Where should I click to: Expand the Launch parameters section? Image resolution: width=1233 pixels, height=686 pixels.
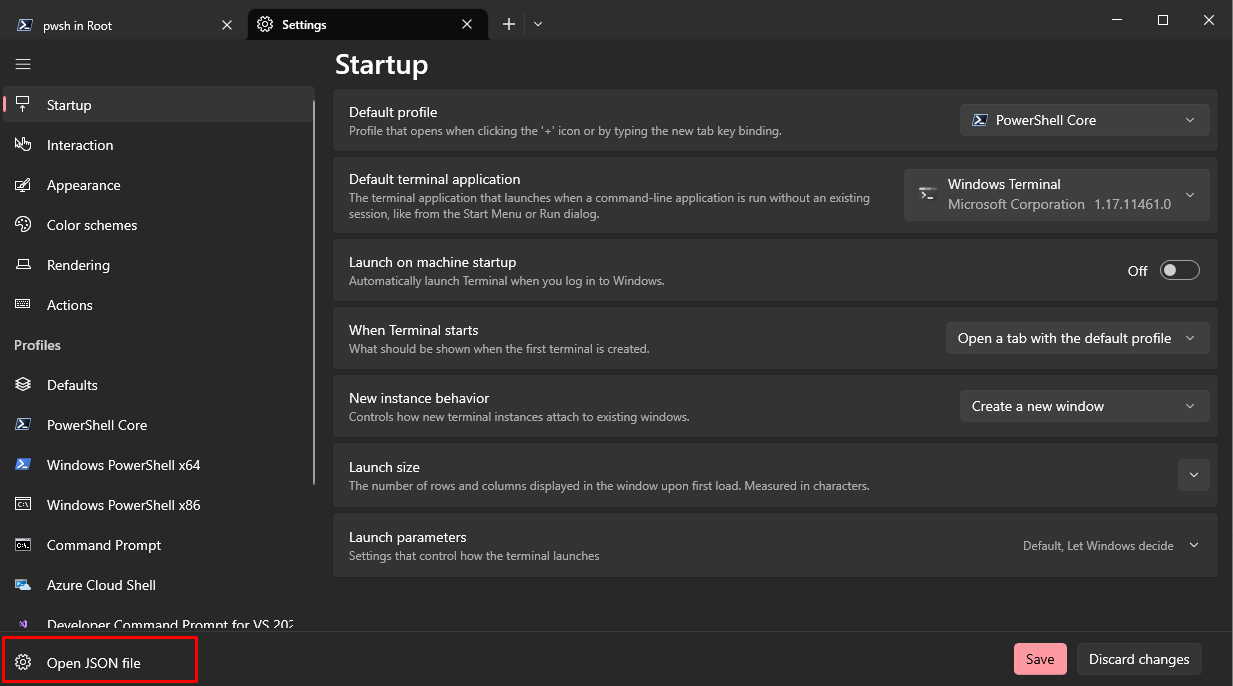tap(1194, 546)
